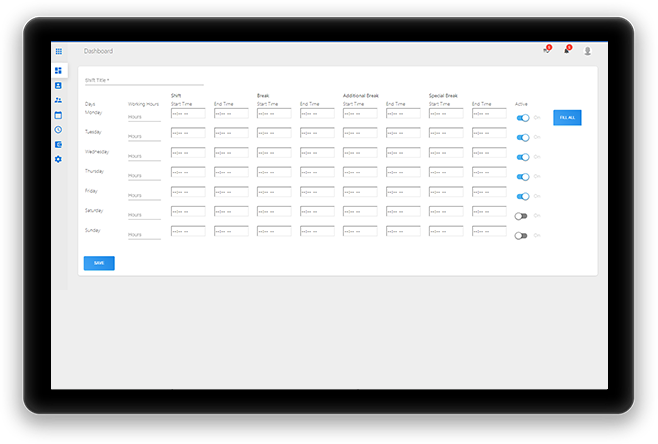
Task: Enable the Saturday active switch
Action: [x=521, y=216]
